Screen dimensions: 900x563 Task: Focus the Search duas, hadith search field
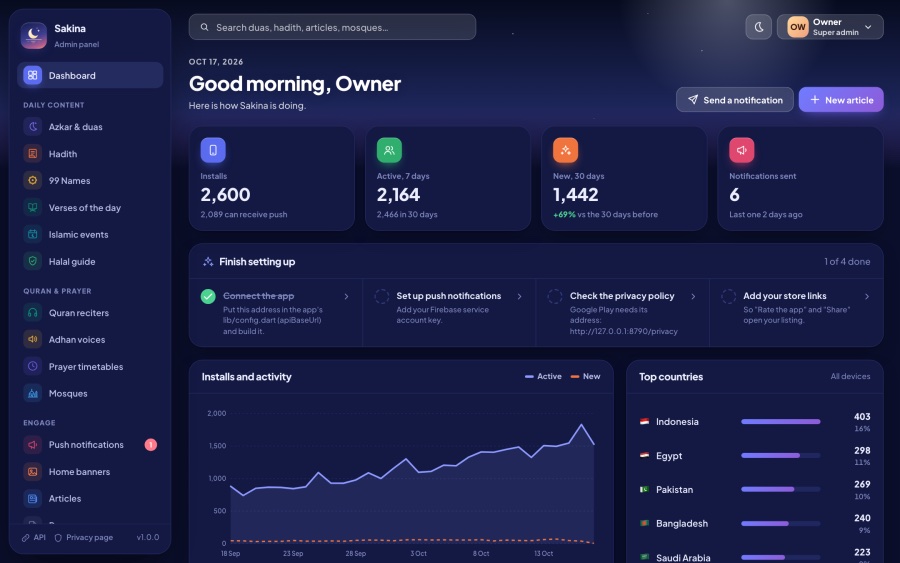pyautogui.click(x=332, y=27)
